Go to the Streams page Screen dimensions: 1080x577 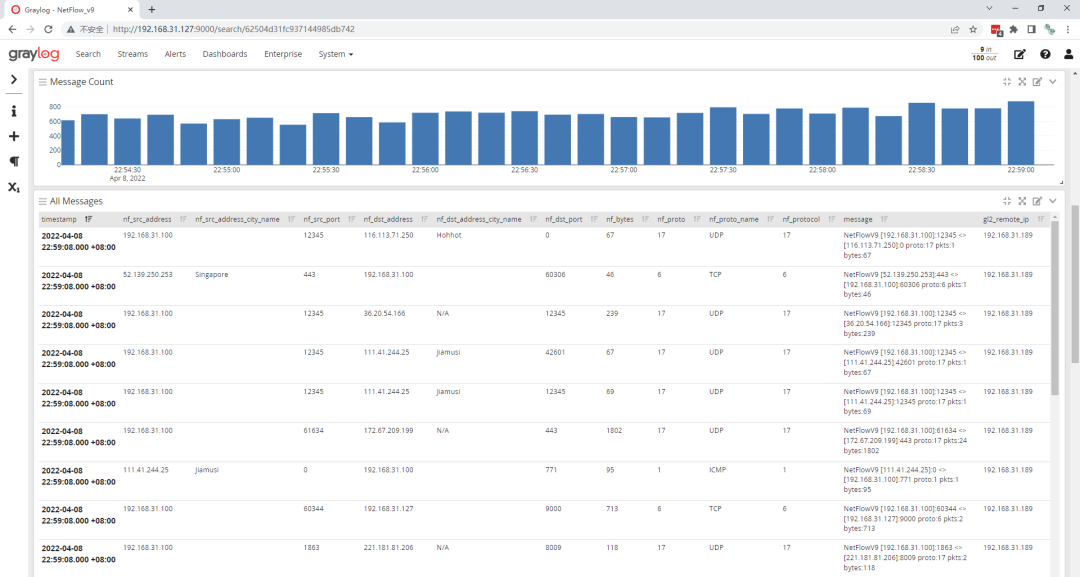(x=132, y=54)
